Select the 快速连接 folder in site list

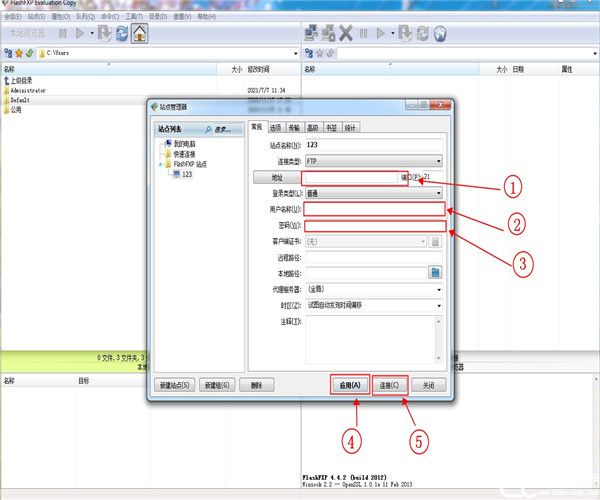click(x=185, y=154)
